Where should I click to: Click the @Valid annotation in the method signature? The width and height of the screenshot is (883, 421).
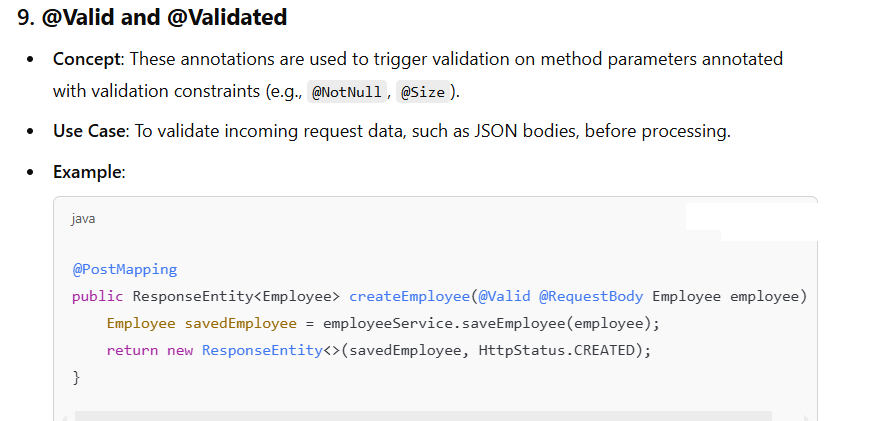(505, 297)
